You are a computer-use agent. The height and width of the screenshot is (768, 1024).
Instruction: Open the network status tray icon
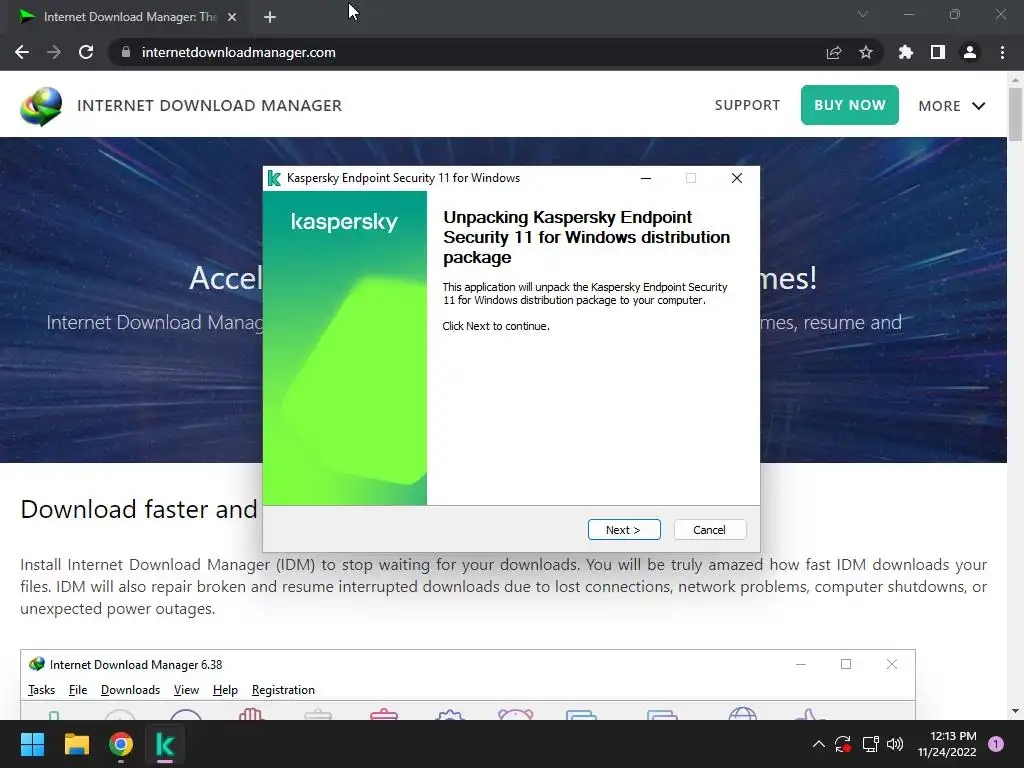pos(870,744)
